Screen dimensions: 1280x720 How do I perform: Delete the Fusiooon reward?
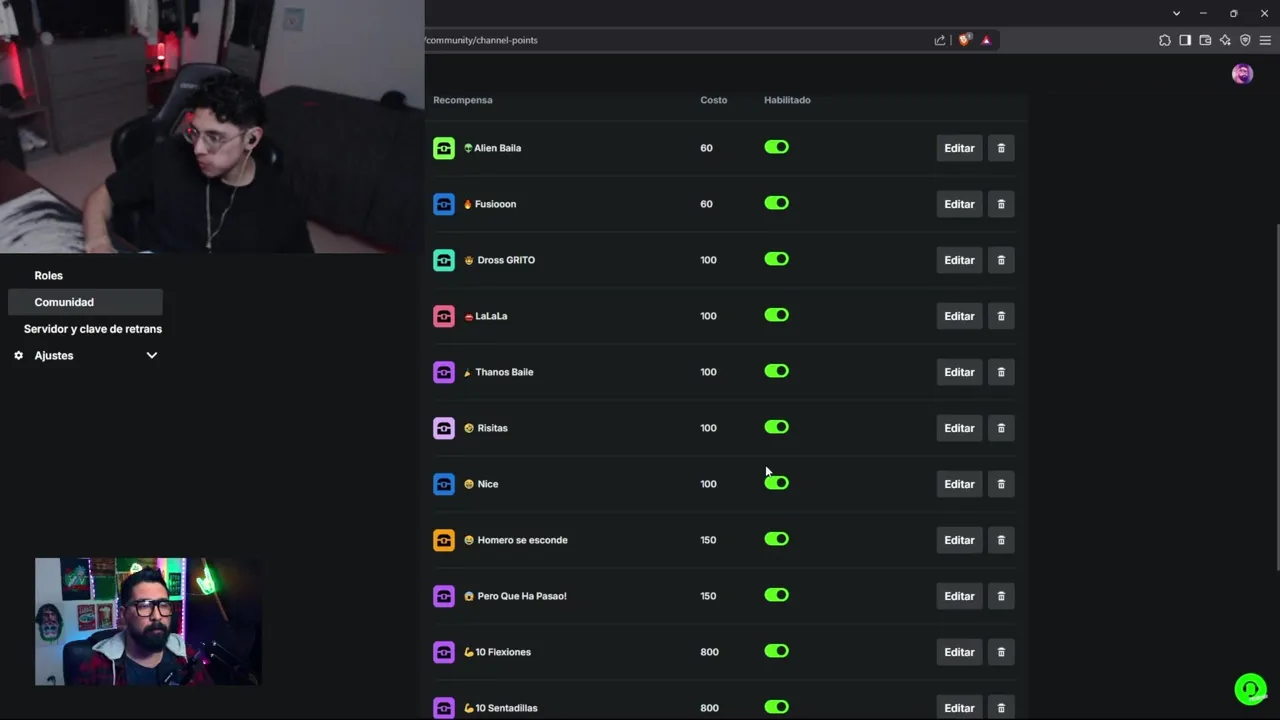[1001, 204]
